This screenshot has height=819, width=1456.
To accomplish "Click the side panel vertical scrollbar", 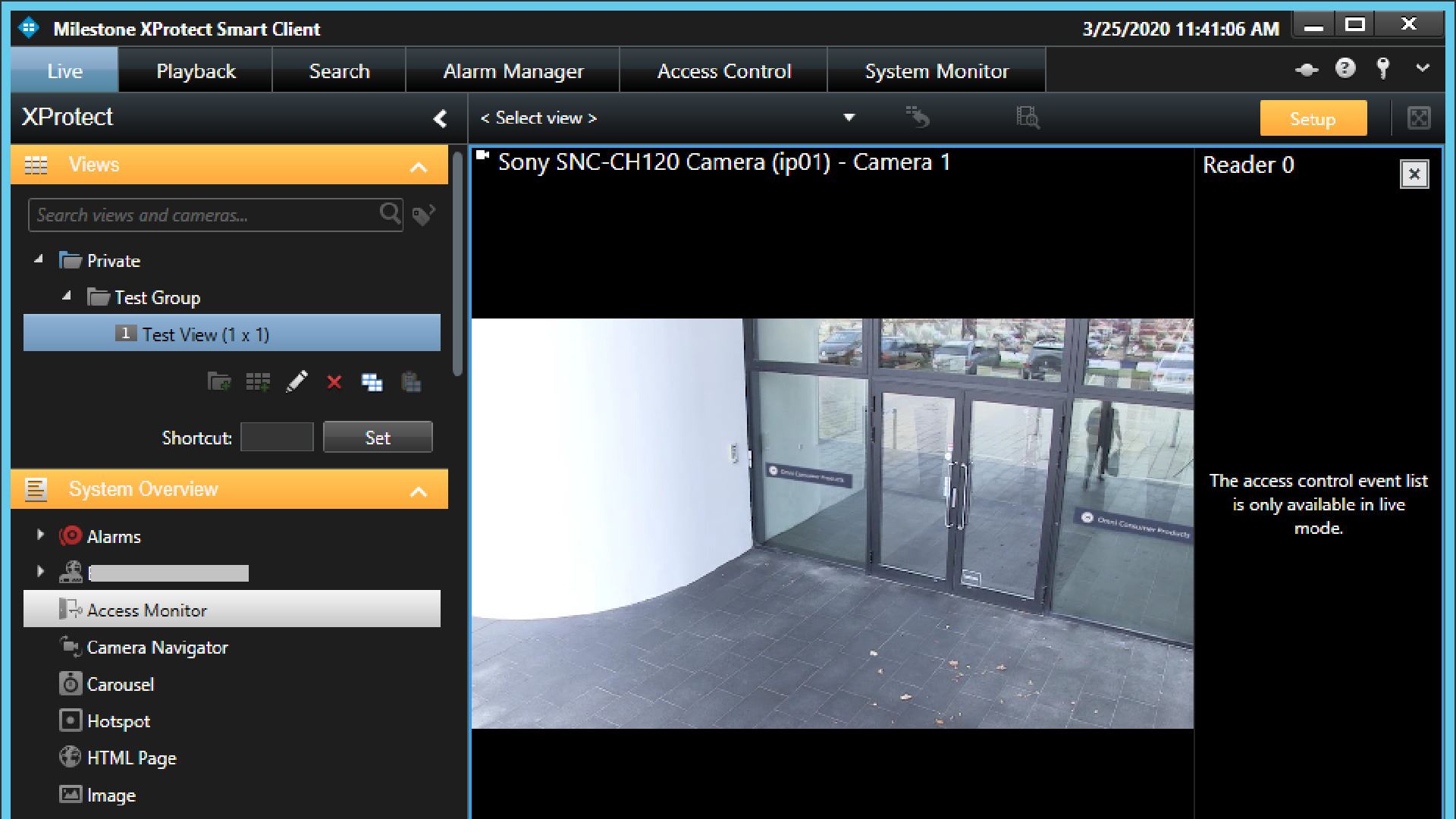I will tap(457, 264).
